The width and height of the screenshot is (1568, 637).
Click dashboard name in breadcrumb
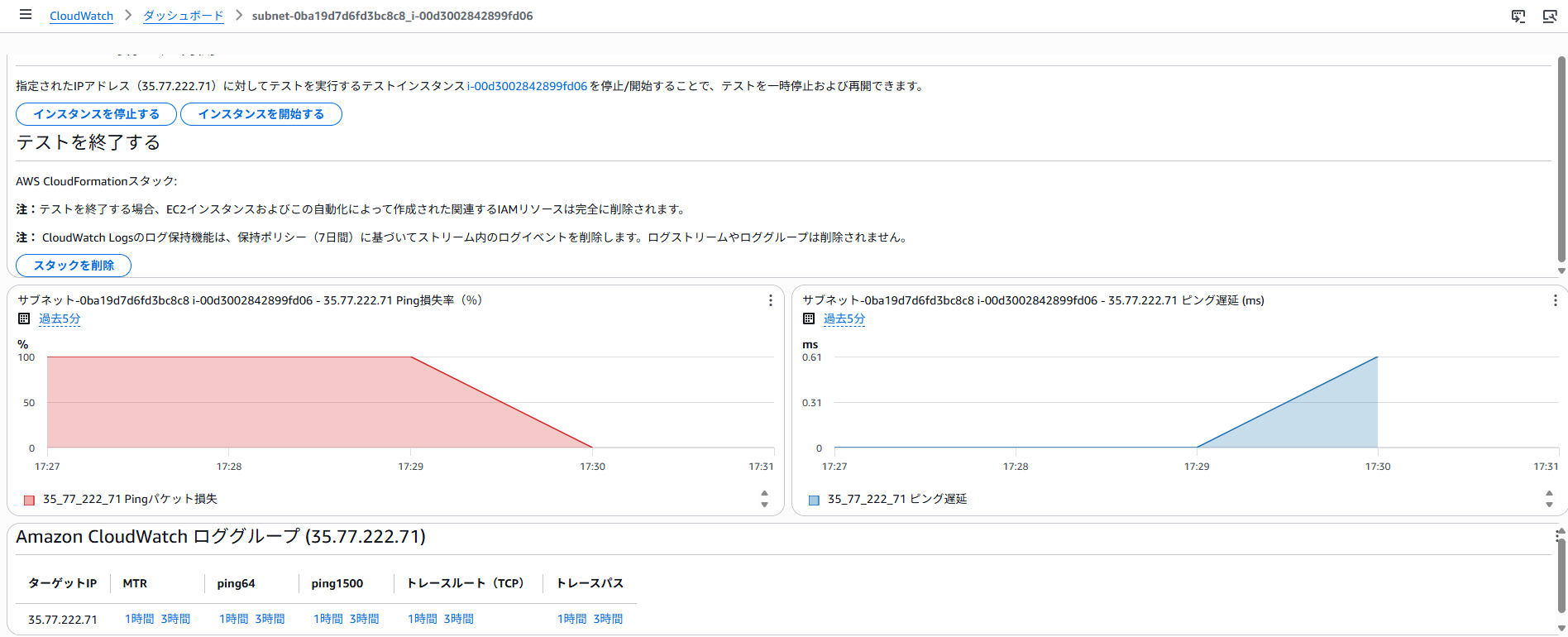[x=392, y=16]
